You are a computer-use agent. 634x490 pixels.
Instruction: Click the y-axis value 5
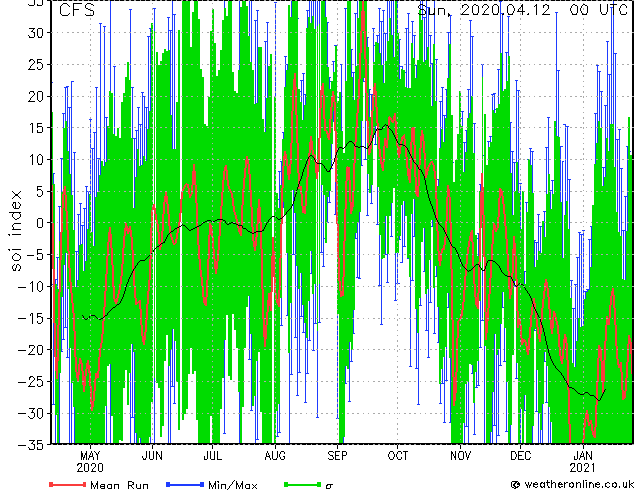pyautogui.click(x=40, y=191)
